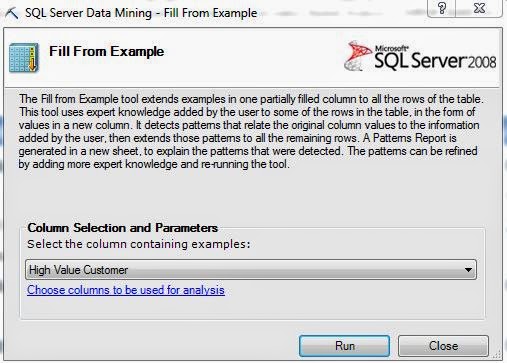Image resolution: width=507 pixels, height=363 pixels.
Task: Click the SQL Server Data Mining window title
Action: point(141,13)
